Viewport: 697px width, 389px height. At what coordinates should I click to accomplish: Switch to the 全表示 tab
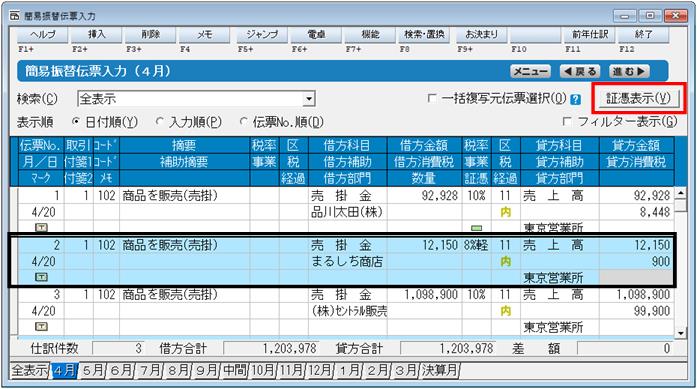click(30, 370)
